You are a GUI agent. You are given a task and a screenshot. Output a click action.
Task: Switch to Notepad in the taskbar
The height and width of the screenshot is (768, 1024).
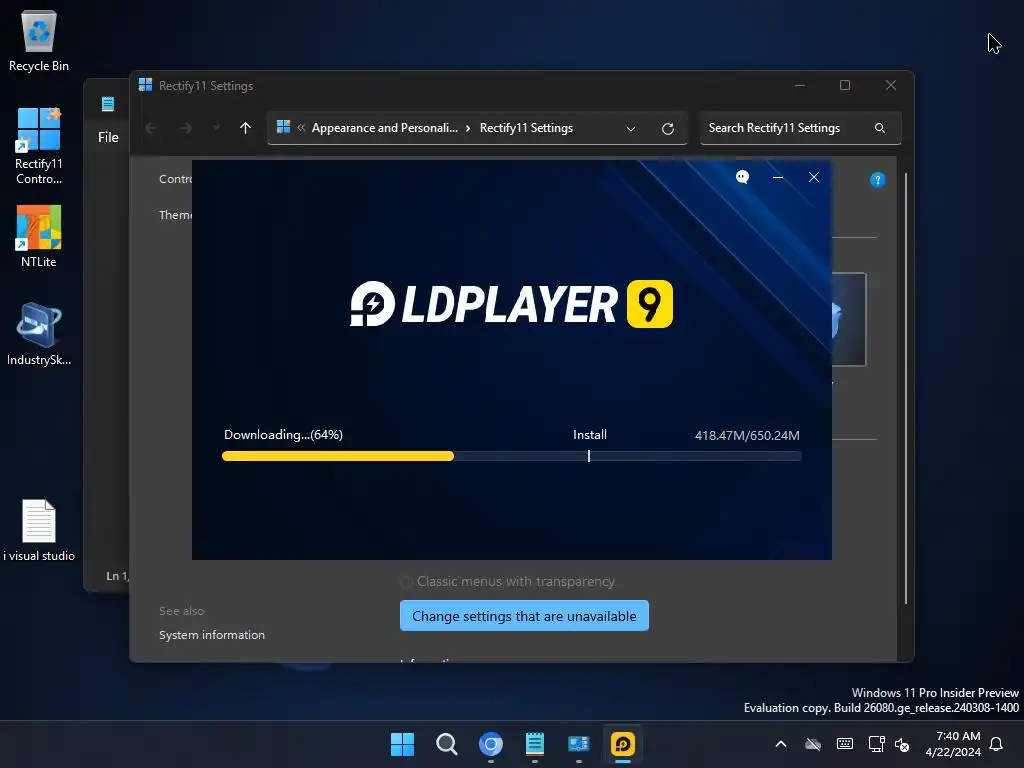[535, 744]
